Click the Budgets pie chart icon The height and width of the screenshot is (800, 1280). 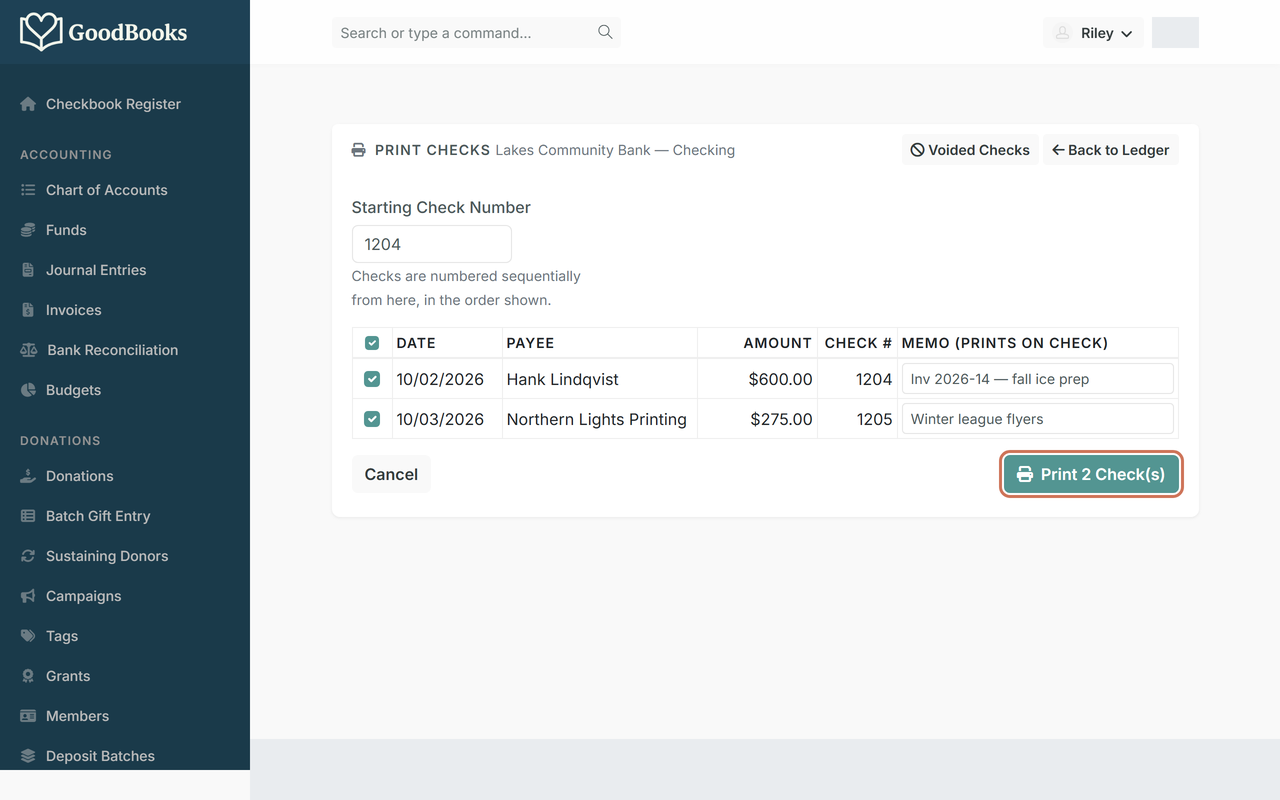(28, 390)
